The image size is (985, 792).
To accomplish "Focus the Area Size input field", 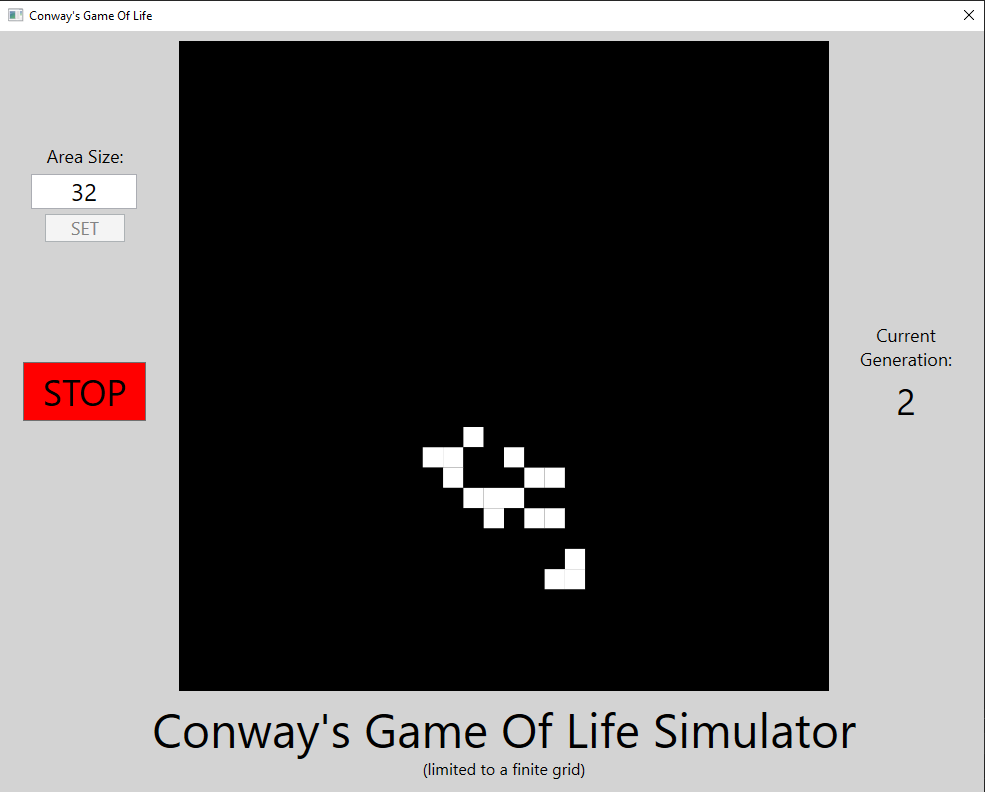I will [84, 192].
